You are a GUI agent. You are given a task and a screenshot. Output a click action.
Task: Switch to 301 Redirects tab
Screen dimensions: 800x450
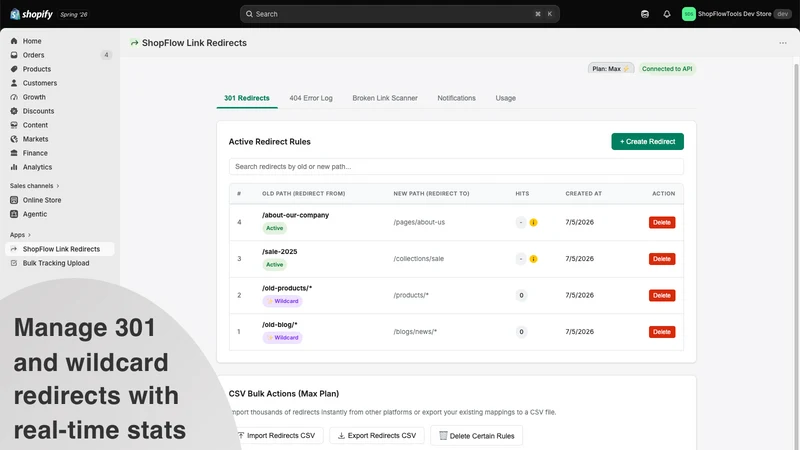click(247, 98)
